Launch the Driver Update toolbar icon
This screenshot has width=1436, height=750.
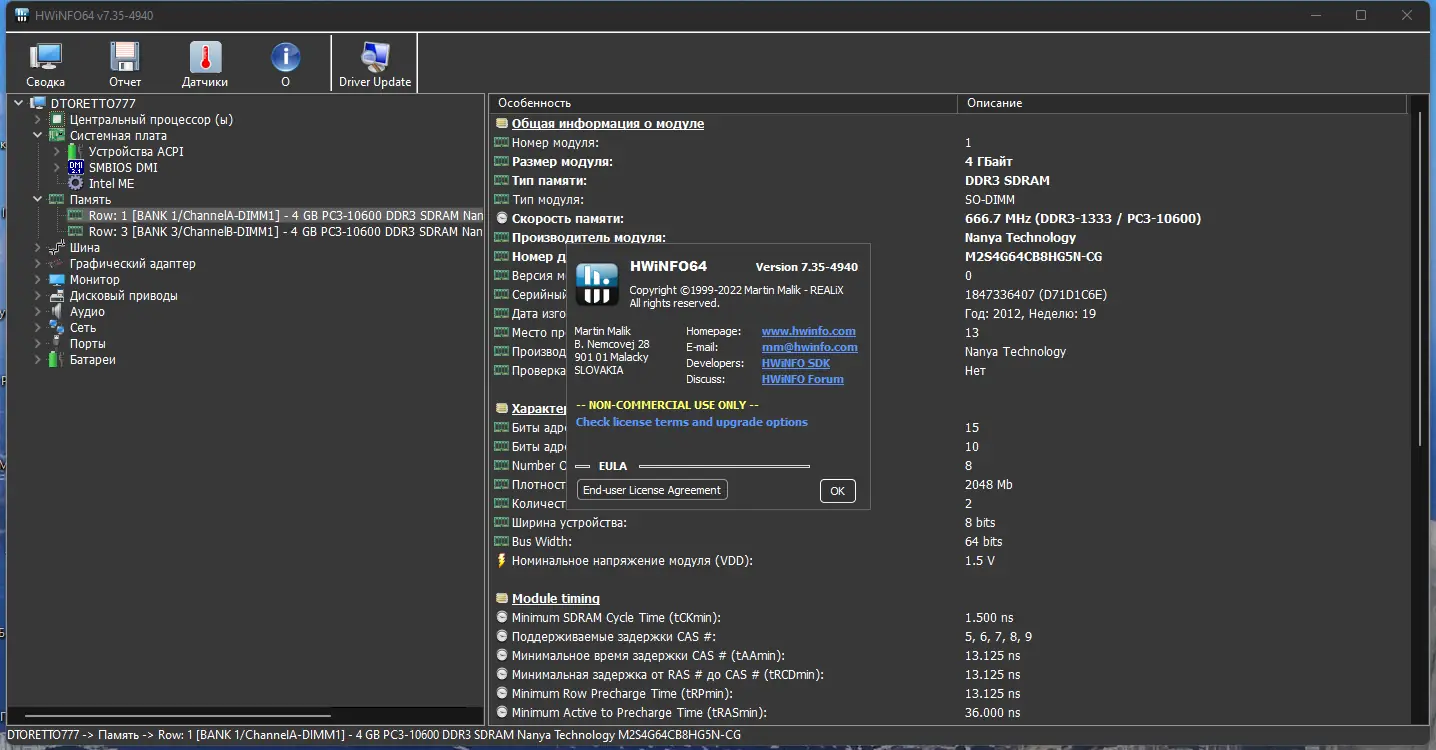click(x=375, y=65)
